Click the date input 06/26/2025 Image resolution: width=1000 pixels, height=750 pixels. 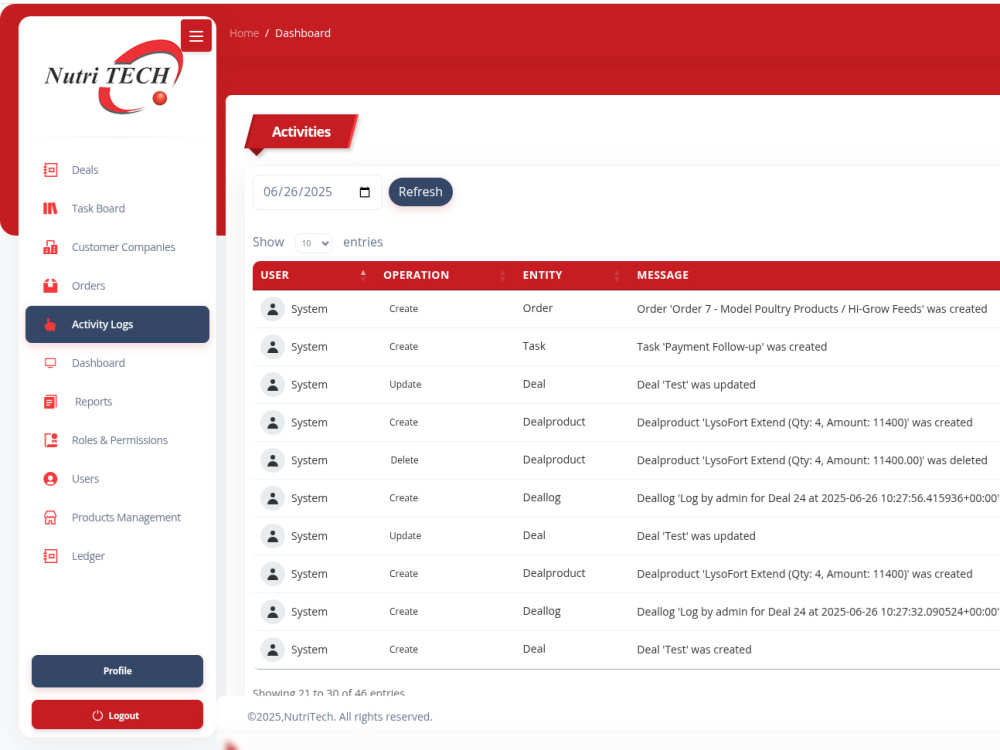click(318, 192)
